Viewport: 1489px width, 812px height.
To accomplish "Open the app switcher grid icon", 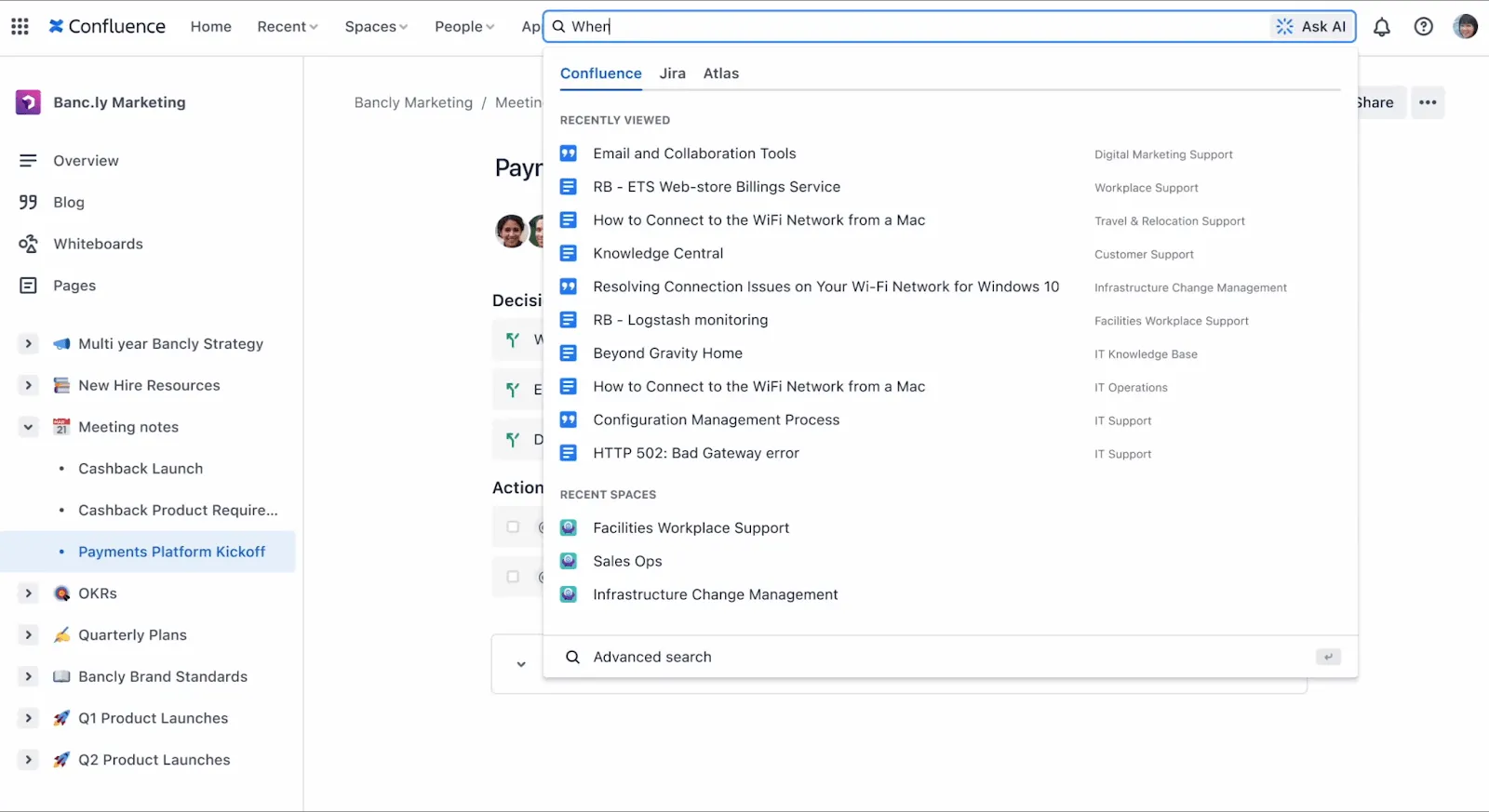I will click(20, 26).
